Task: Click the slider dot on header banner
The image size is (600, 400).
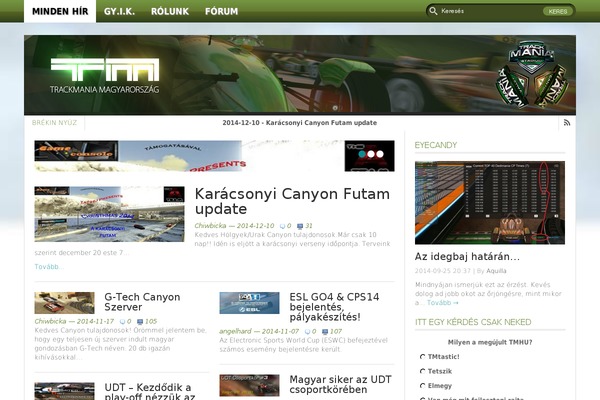Action: [335, 108]
